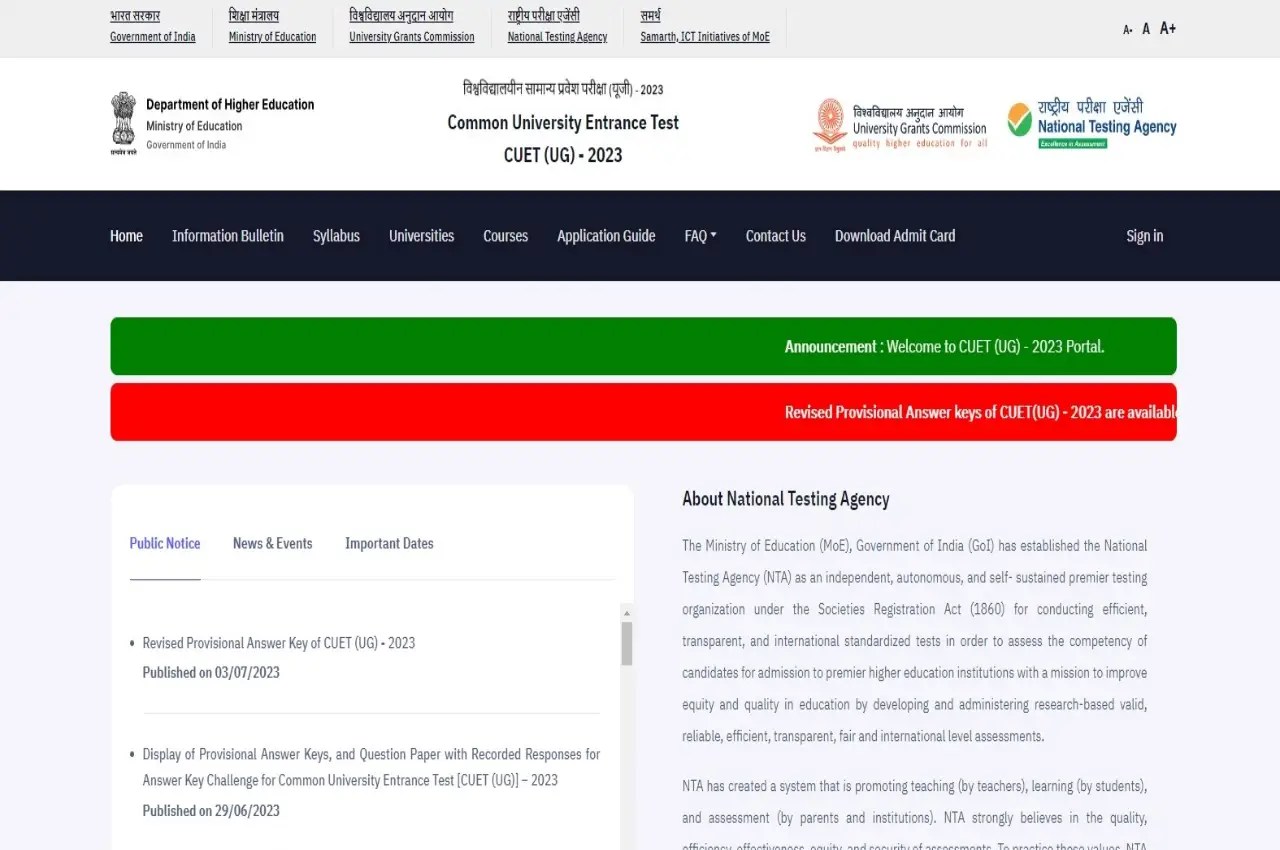Click the notice list scrollbar thumb
Viewport: 1280px width, 850px height.
(x=627, y=643)
